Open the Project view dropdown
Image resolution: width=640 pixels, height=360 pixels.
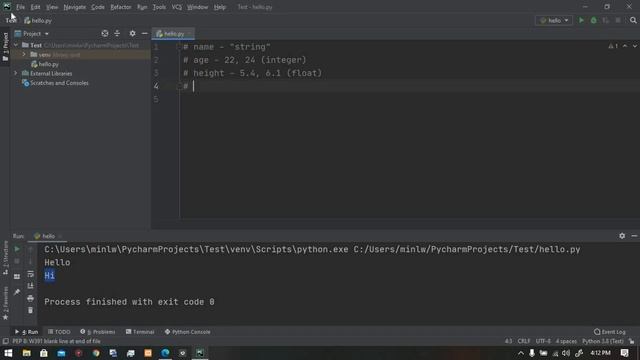point(32,33)
